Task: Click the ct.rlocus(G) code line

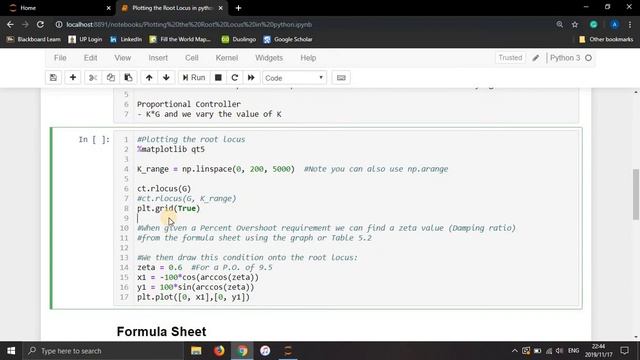Action: coord(164,189)
